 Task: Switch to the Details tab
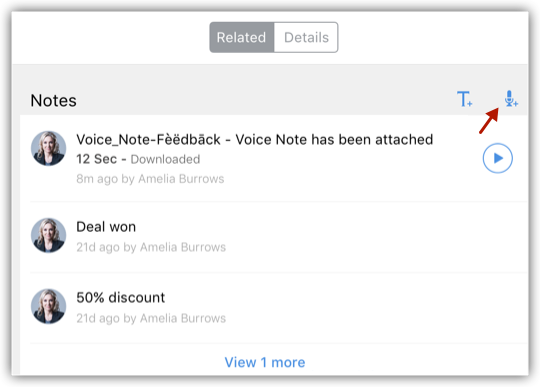[306, 37]
